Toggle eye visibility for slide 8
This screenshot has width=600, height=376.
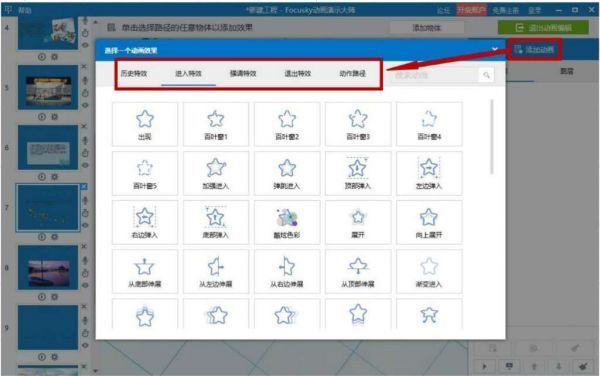[x=85, y=285]
